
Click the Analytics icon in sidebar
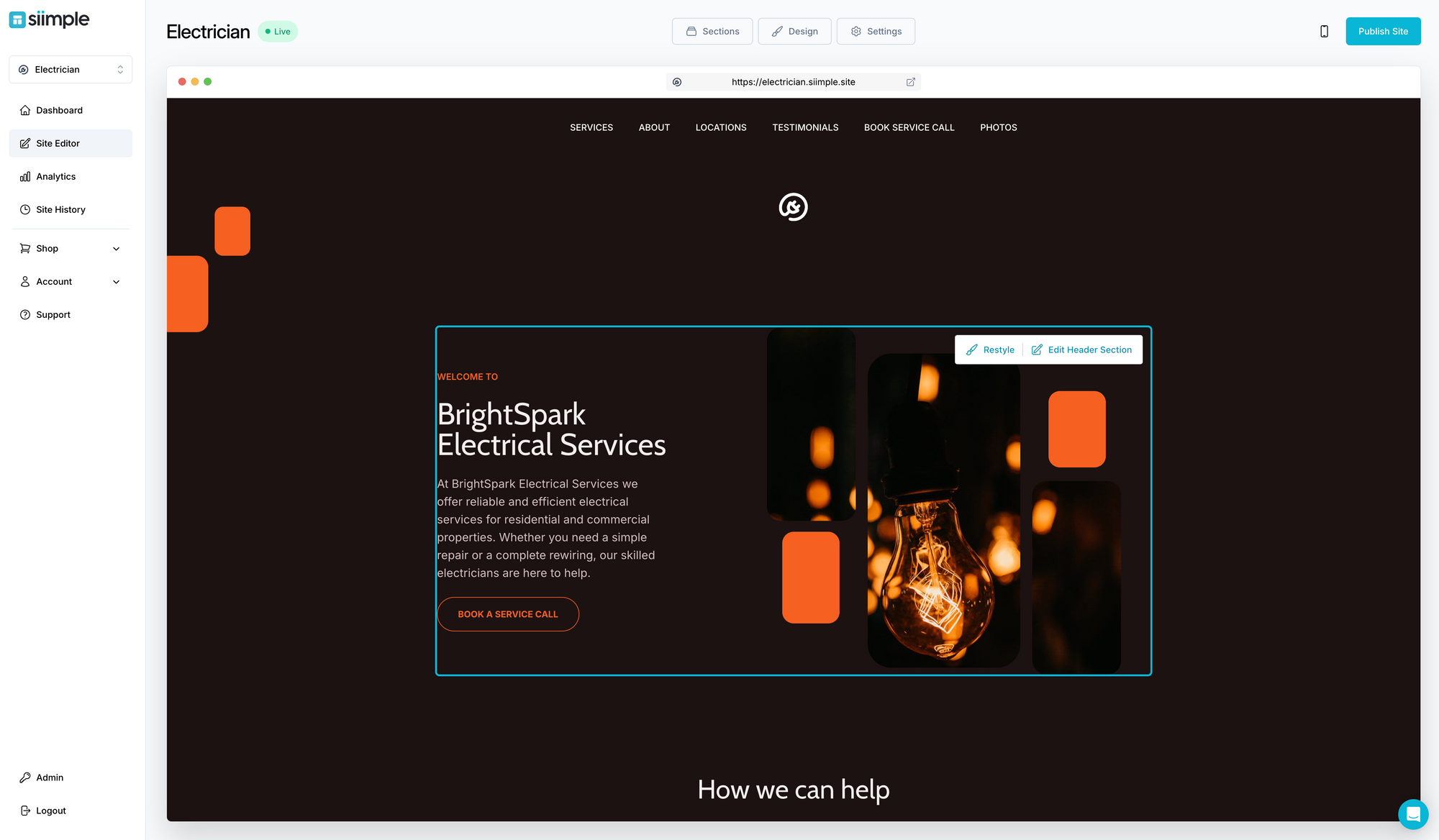tap(25, 176)
